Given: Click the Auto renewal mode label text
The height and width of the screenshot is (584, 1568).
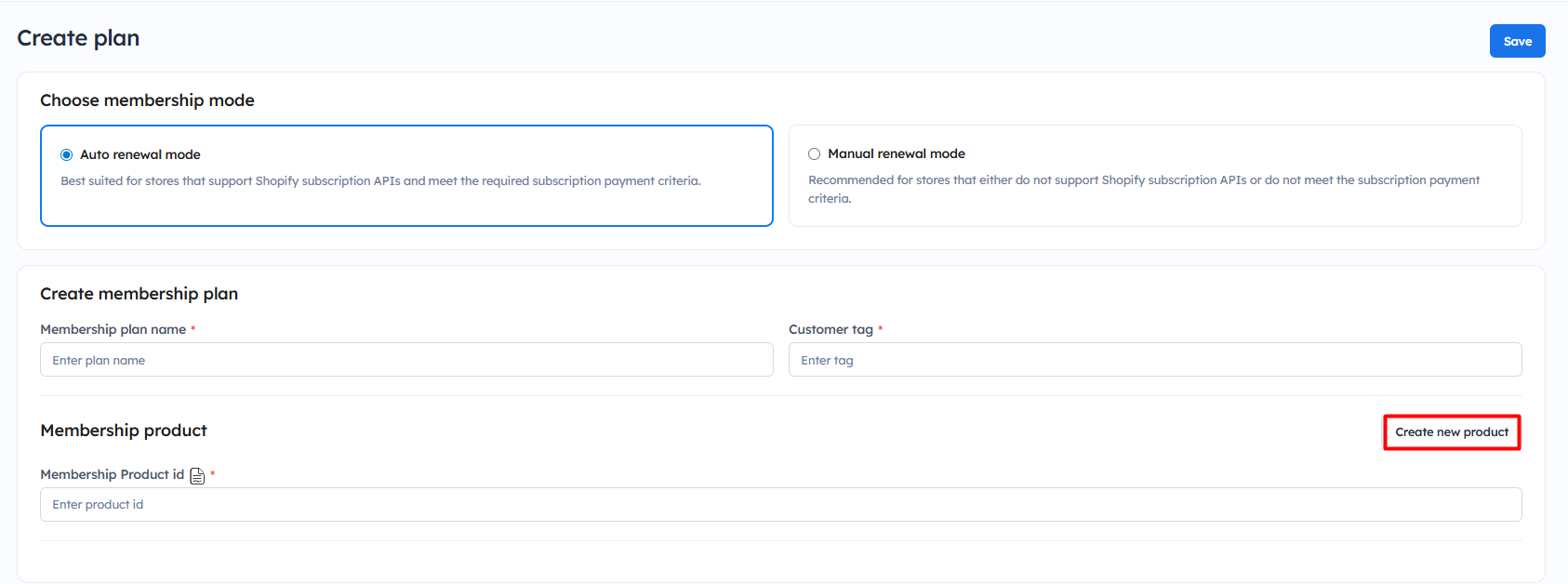Looking at the screenshot, I should (140, 155).
